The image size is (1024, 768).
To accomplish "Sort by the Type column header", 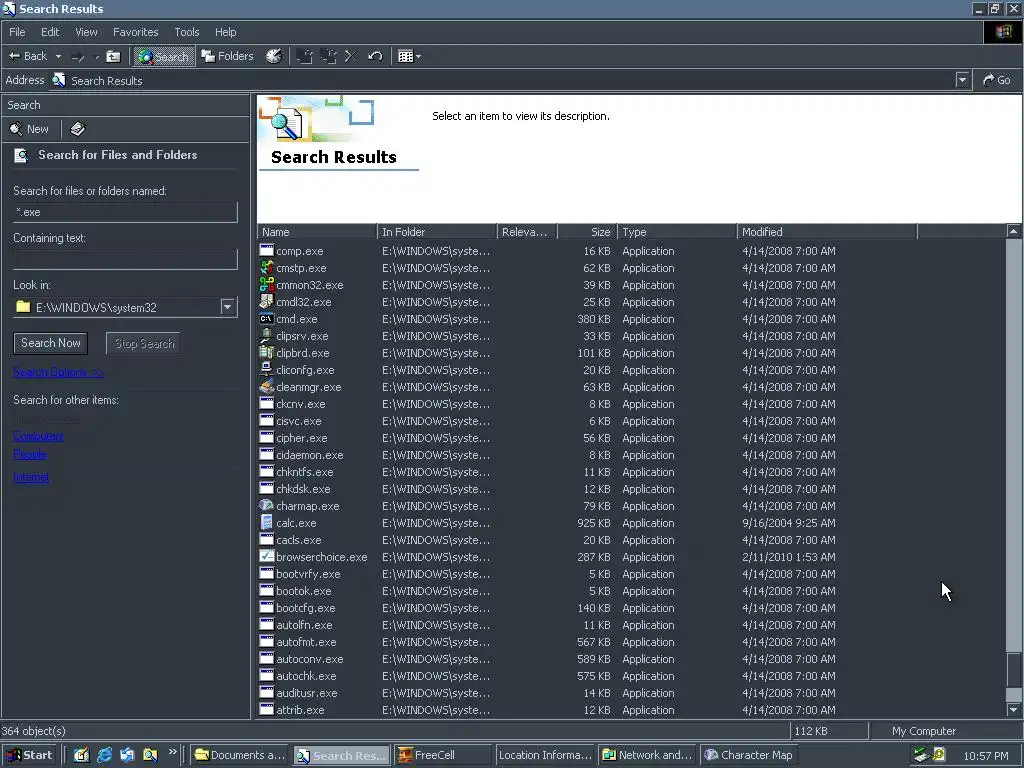I will [677, 232].
